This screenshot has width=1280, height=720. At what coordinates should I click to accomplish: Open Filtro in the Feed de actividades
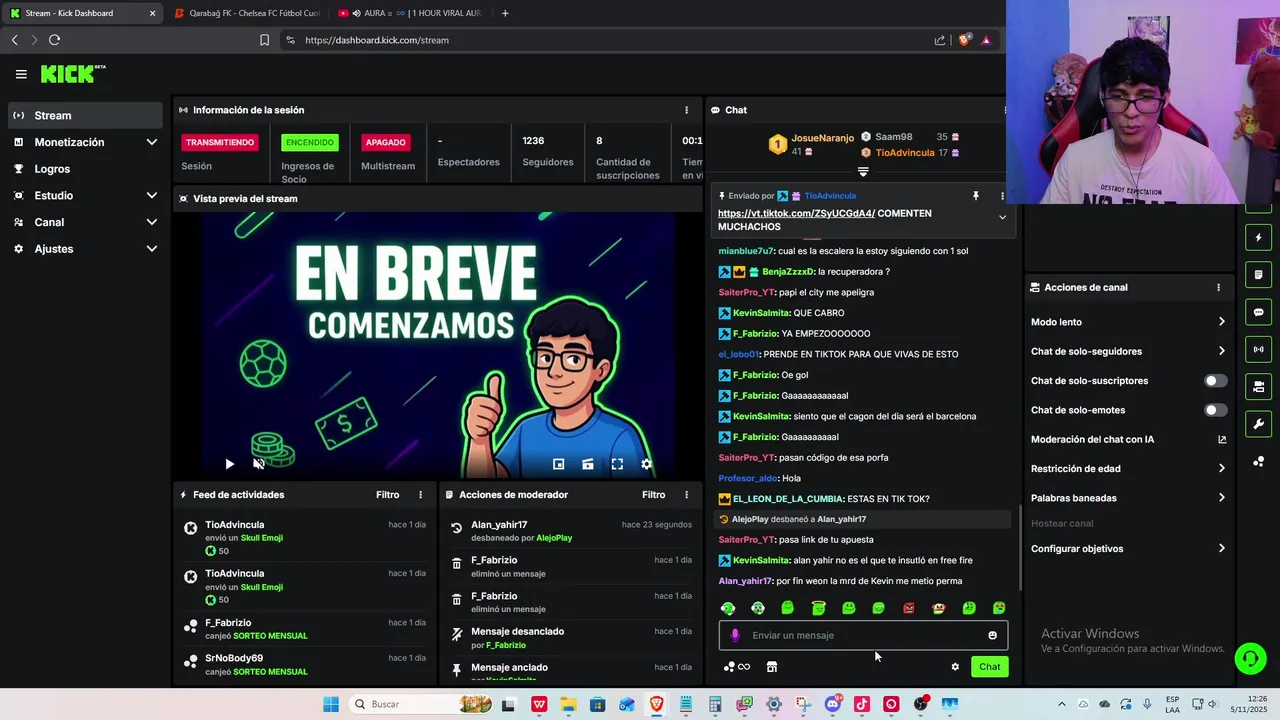(387, 495)
